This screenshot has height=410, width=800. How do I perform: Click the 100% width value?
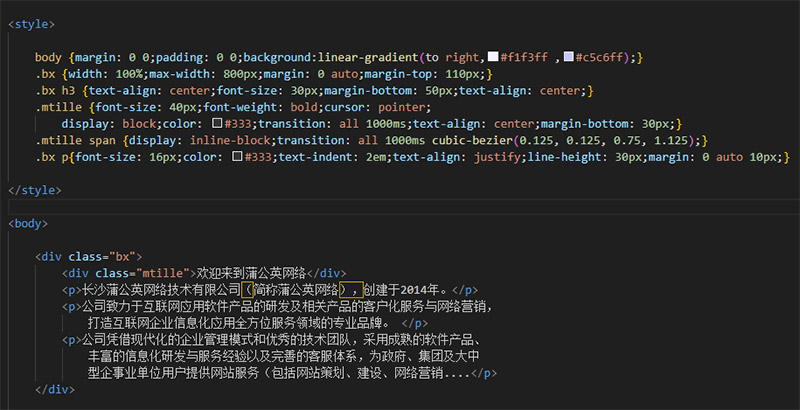pyautogui.click(x=129, y=74)
